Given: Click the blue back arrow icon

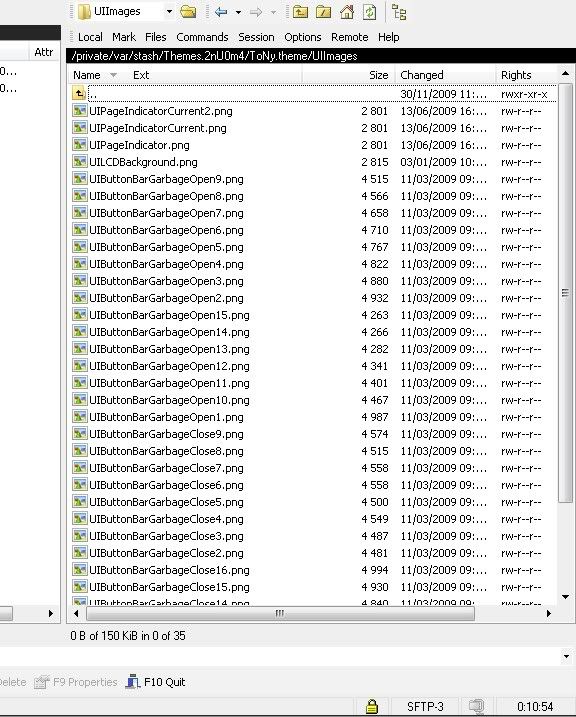Looking at the screenshot, I should tap(221, 12).
